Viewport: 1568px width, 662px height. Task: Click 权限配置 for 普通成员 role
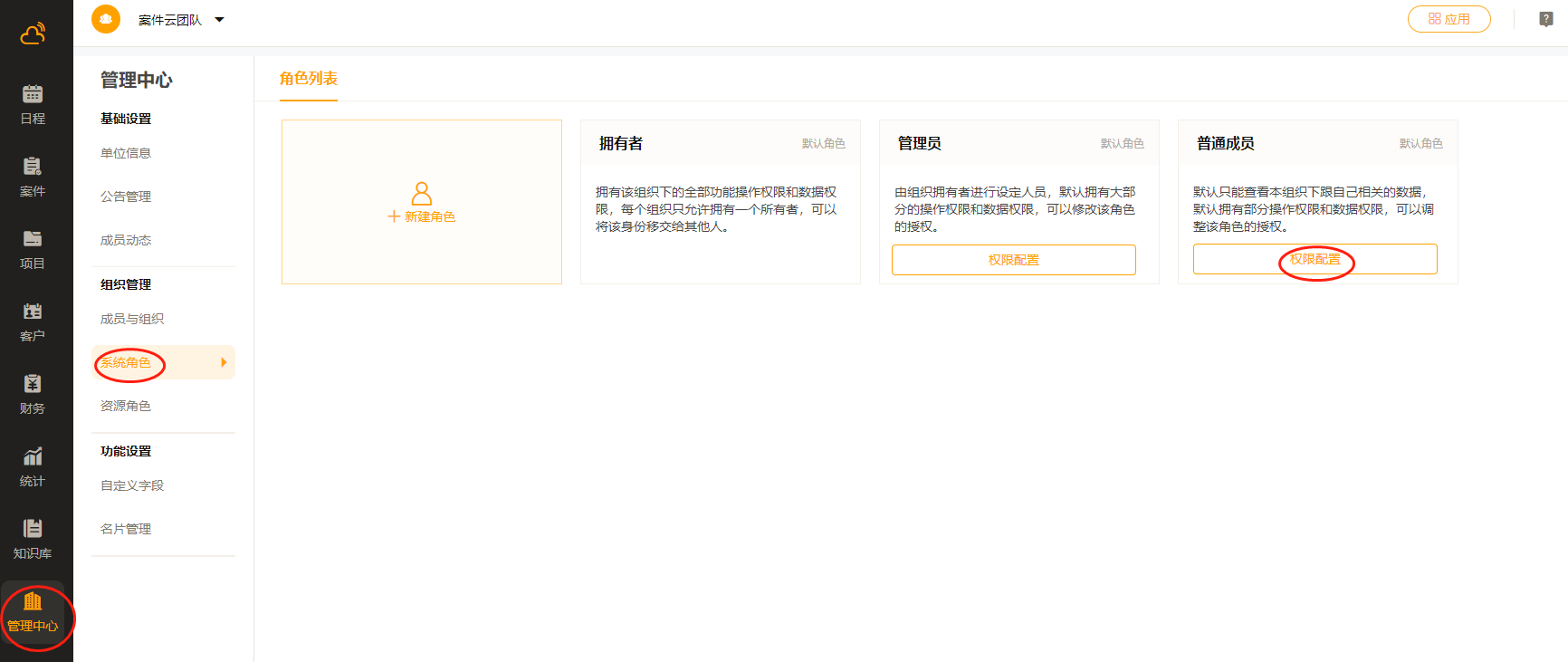click(x=1315, y=259)
